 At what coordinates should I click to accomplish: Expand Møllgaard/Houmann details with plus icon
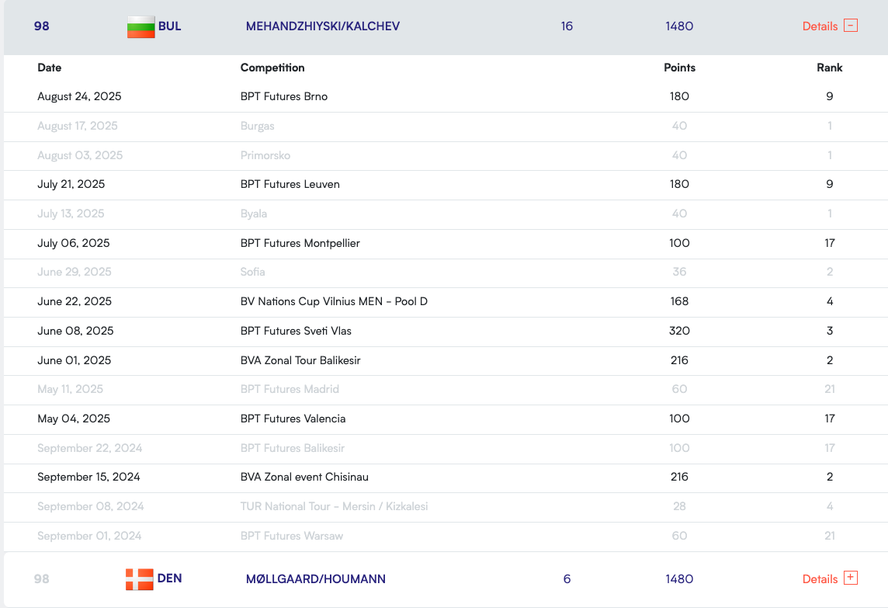pyautogui.click(x=850, y=578)
